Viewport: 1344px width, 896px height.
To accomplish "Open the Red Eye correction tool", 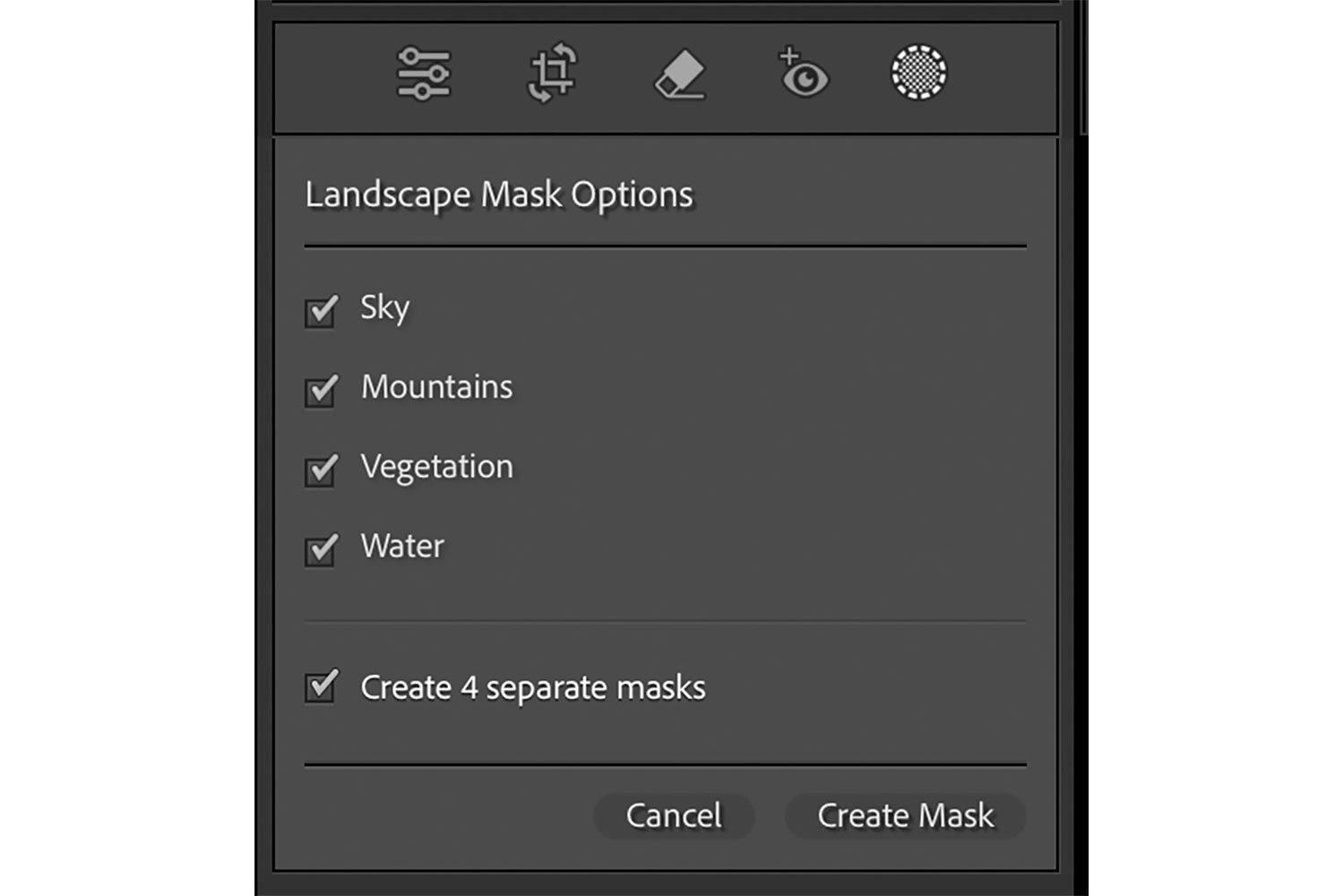I will tap(804, 76).
